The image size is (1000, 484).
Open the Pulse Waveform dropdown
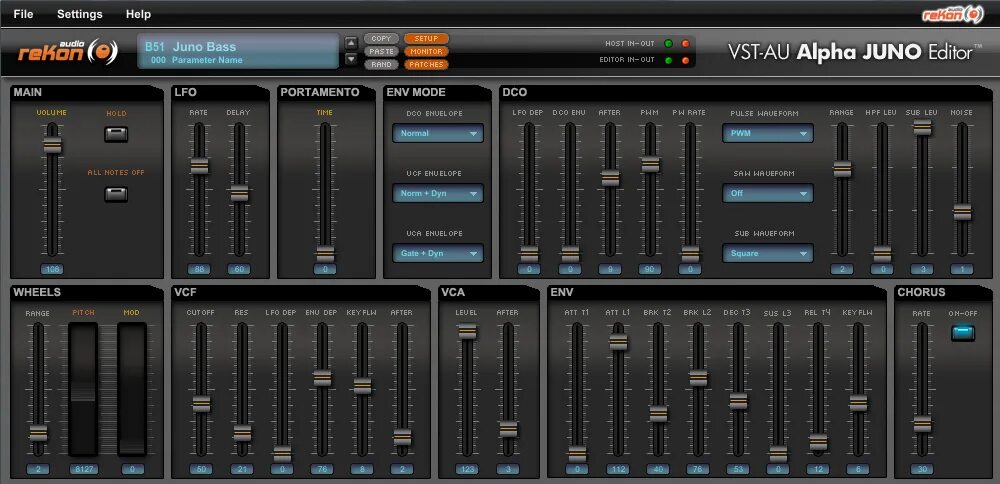[768, 133]
